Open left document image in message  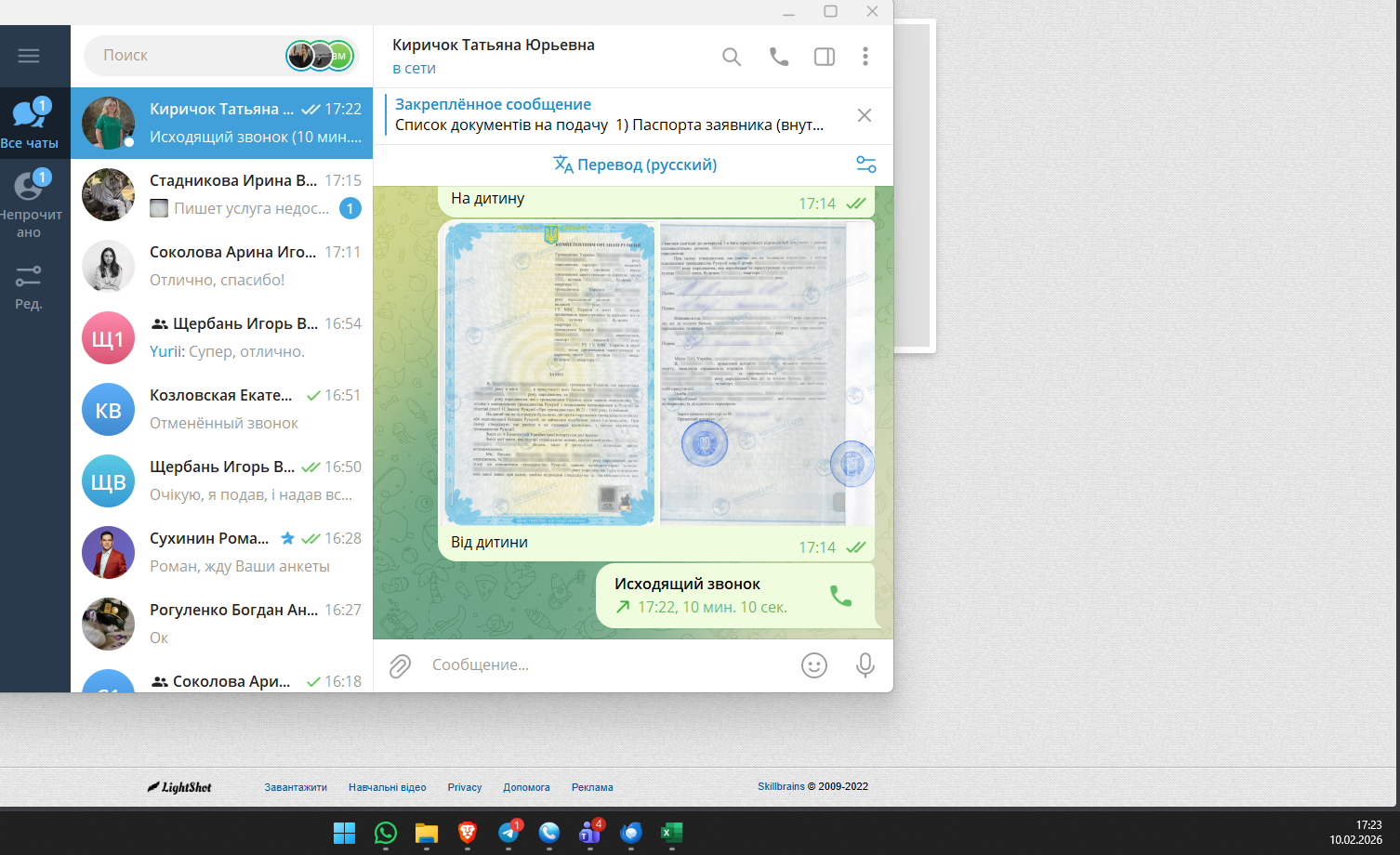549,373
